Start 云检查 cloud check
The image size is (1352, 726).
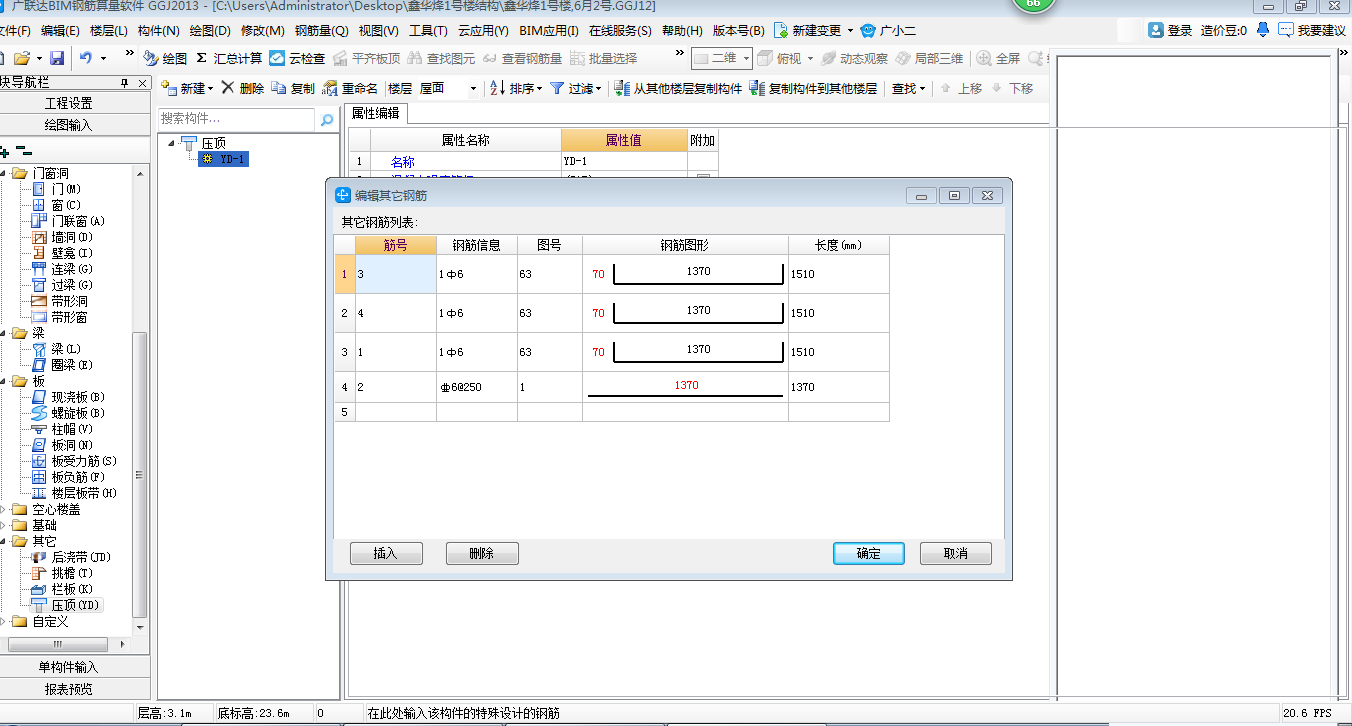(x=297, y=58)
